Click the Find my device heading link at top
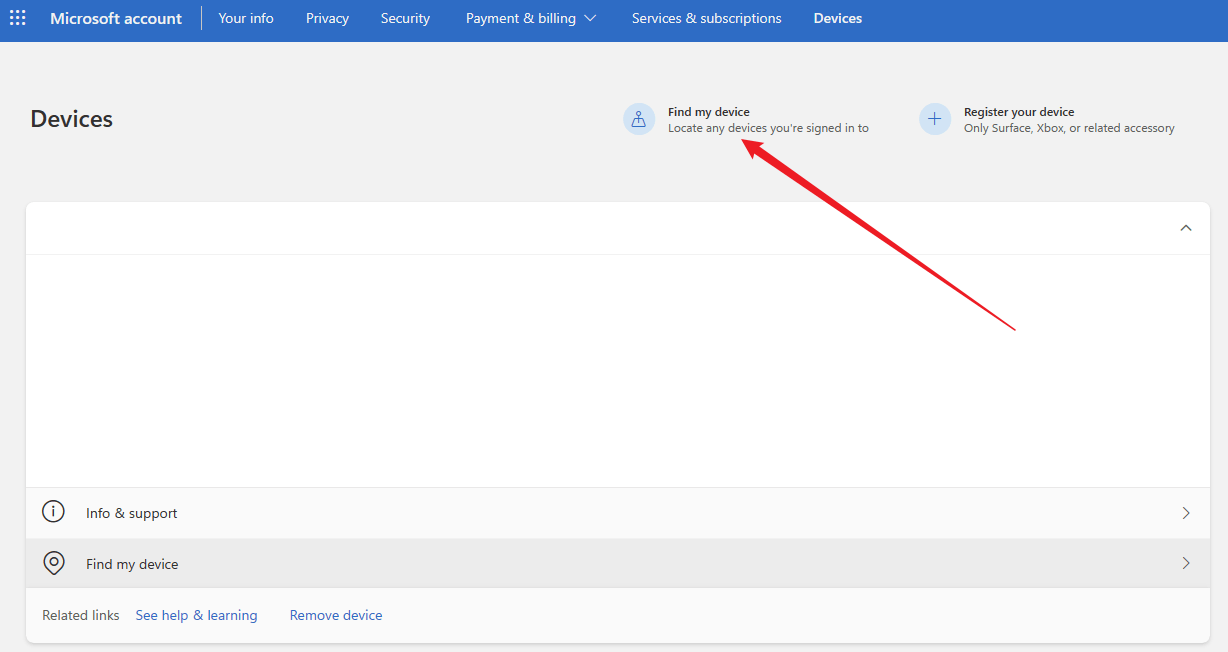The width and height of the screenshot is (1228, 652). click(709, 112)
